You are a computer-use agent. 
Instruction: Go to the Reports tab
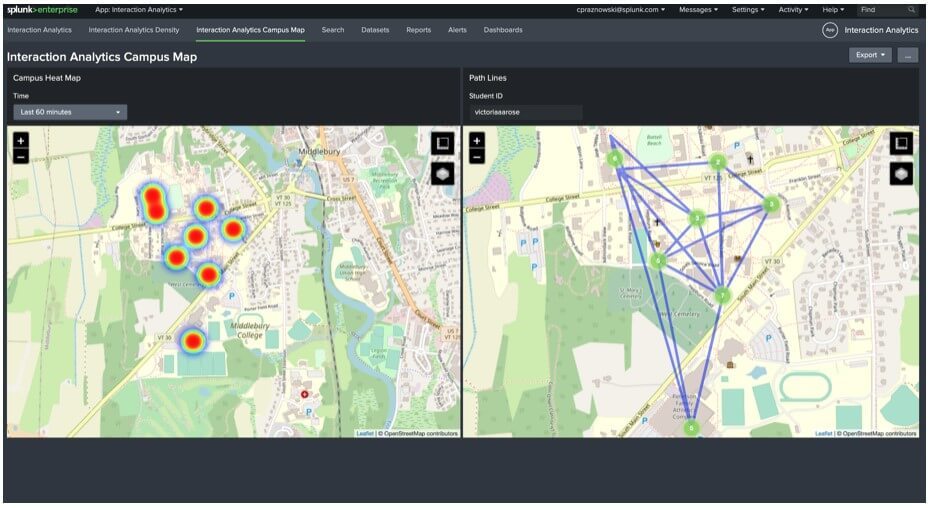tap(418, 30)
